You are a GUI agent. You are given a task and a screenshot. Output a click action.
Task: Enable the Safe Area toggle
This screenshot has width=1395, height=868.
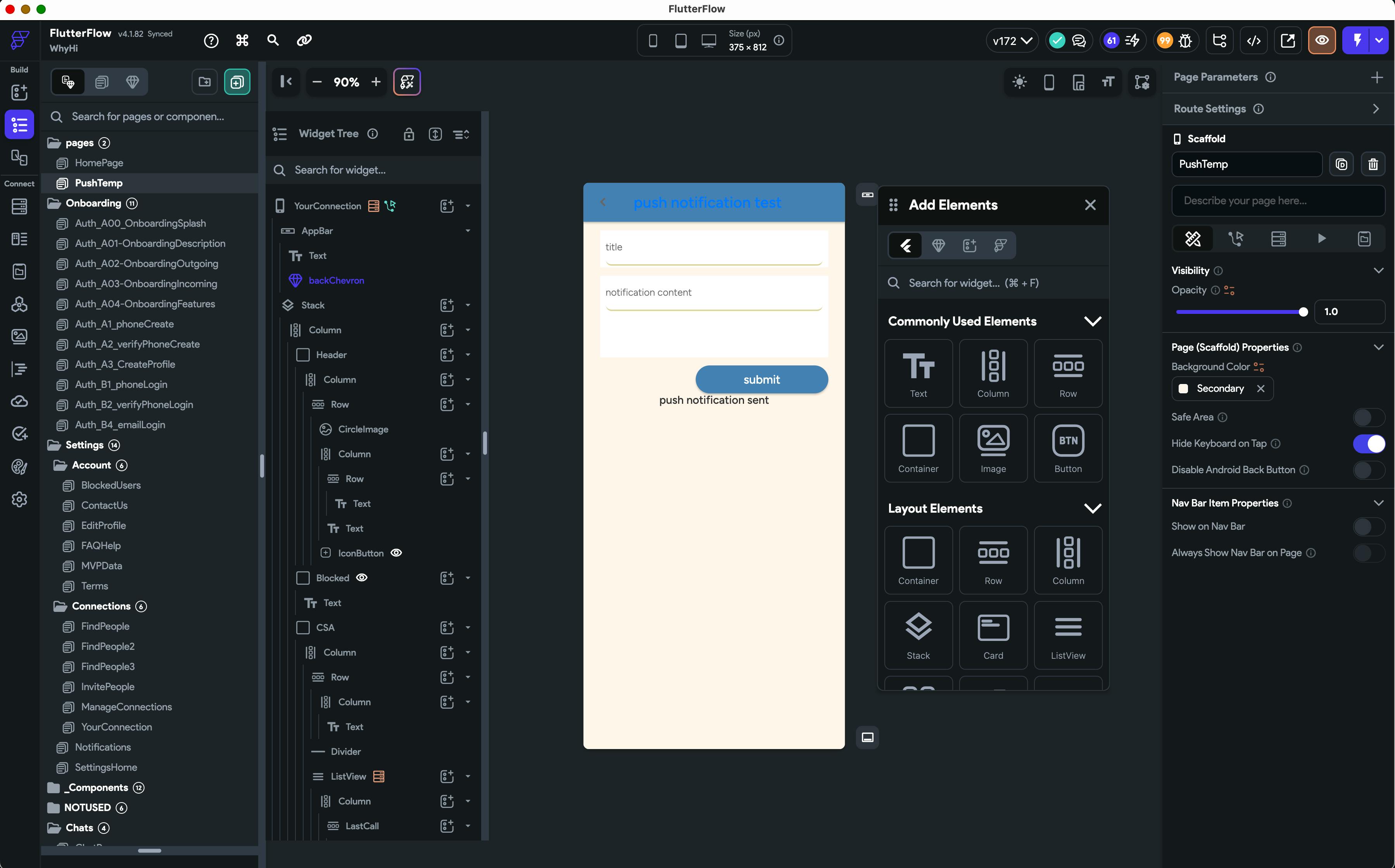coord(1369,417)
